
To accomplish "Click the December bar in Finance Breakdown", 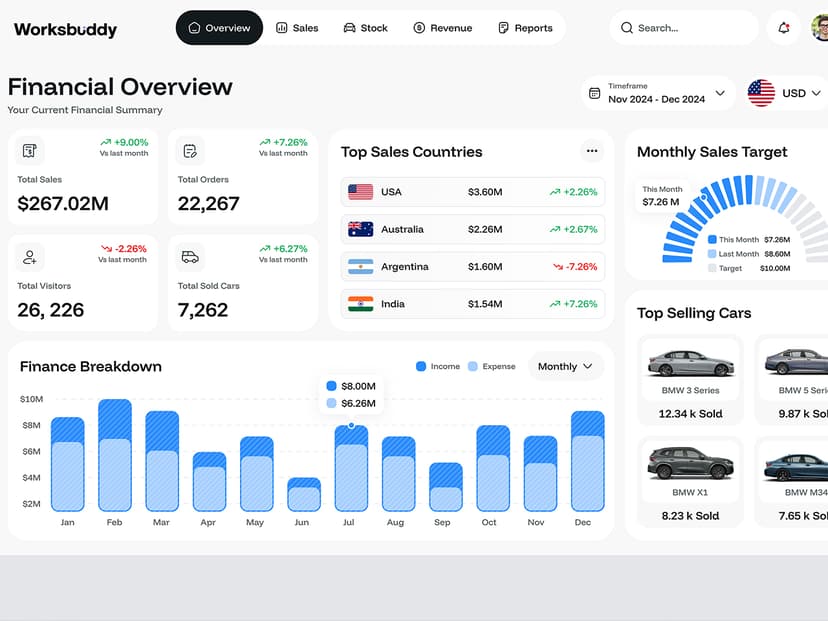I will (x=588, y=461).
